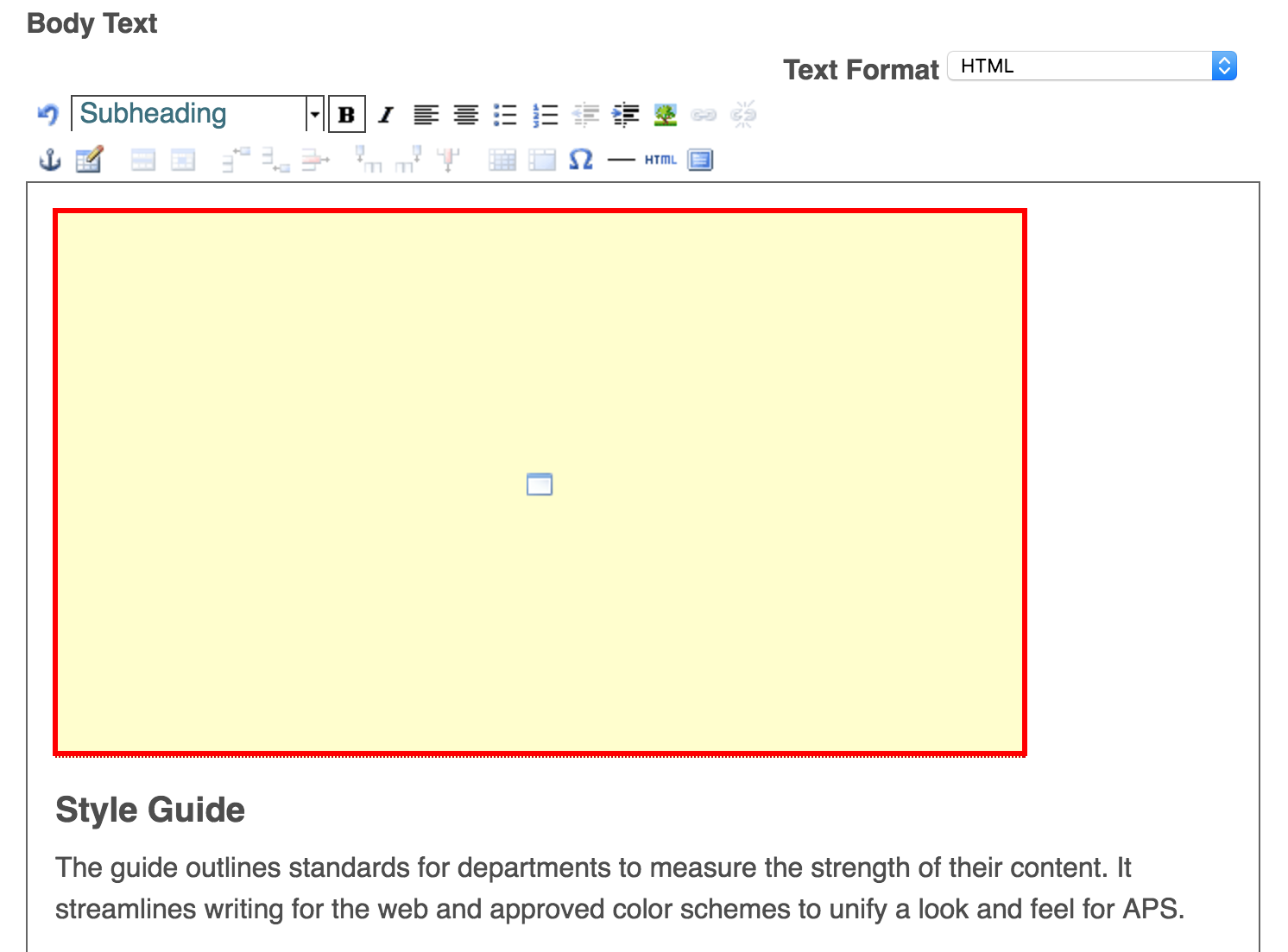
Task: Insert a bulleted list
Action: [x=505, y=114]
